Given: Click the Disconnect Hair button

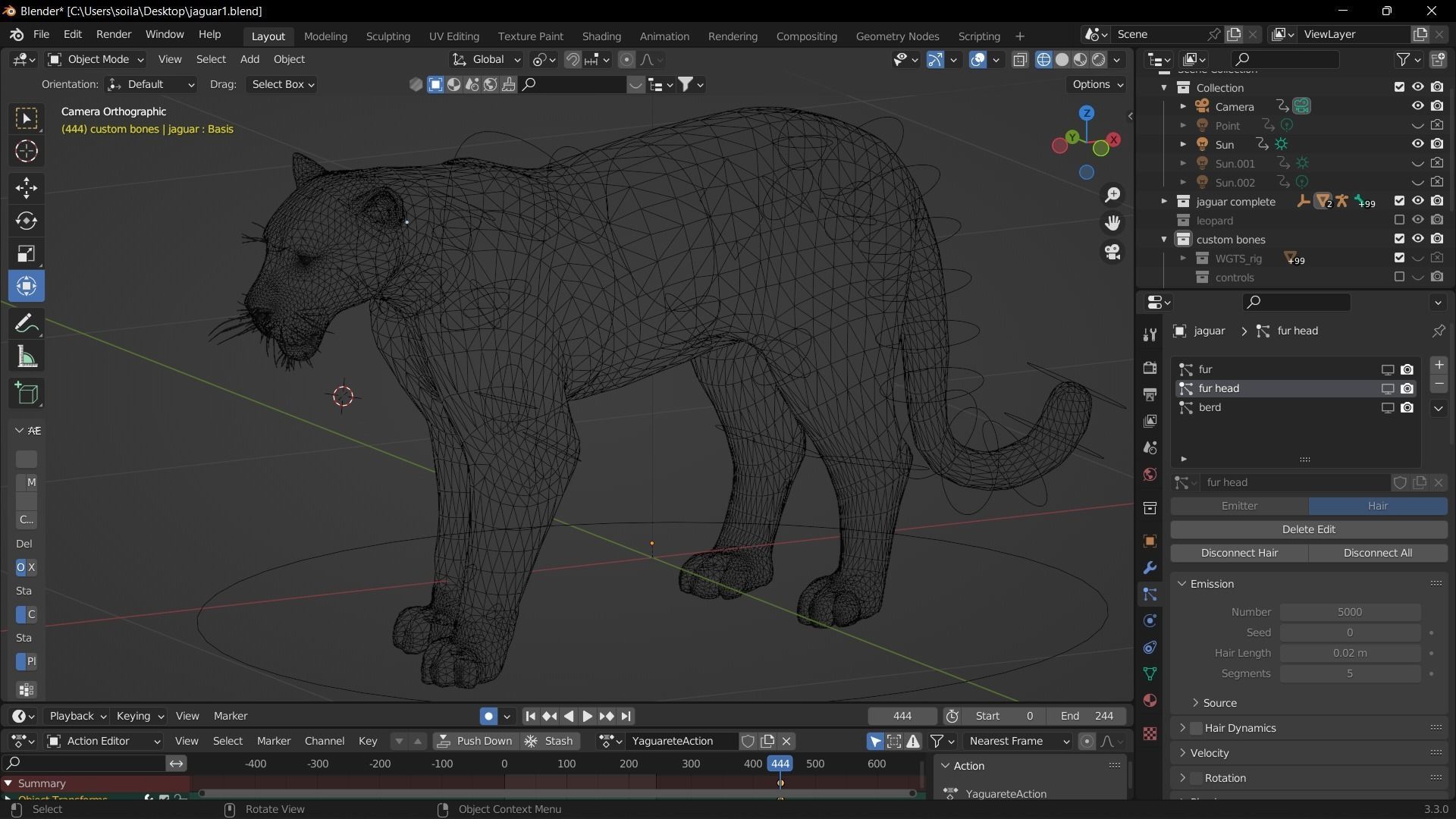Looking at the screenshot, I should (1239, 554).
